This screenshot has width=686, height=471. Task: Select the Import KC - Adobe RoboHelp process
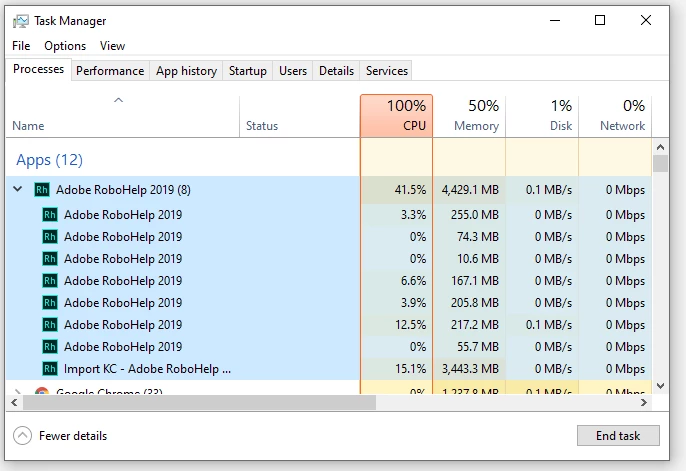(x=329, y=369)
